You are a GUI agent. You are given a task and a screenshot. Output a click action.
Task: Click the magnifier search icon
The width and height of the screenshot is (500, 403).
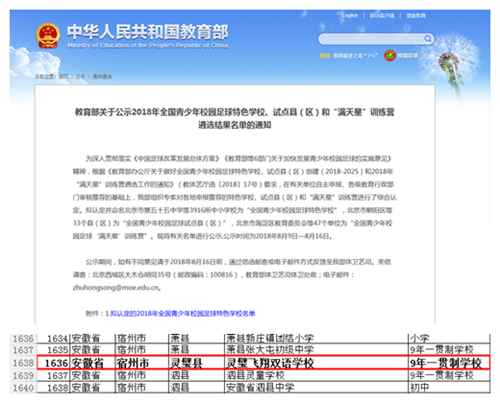(x=428, y=39)
